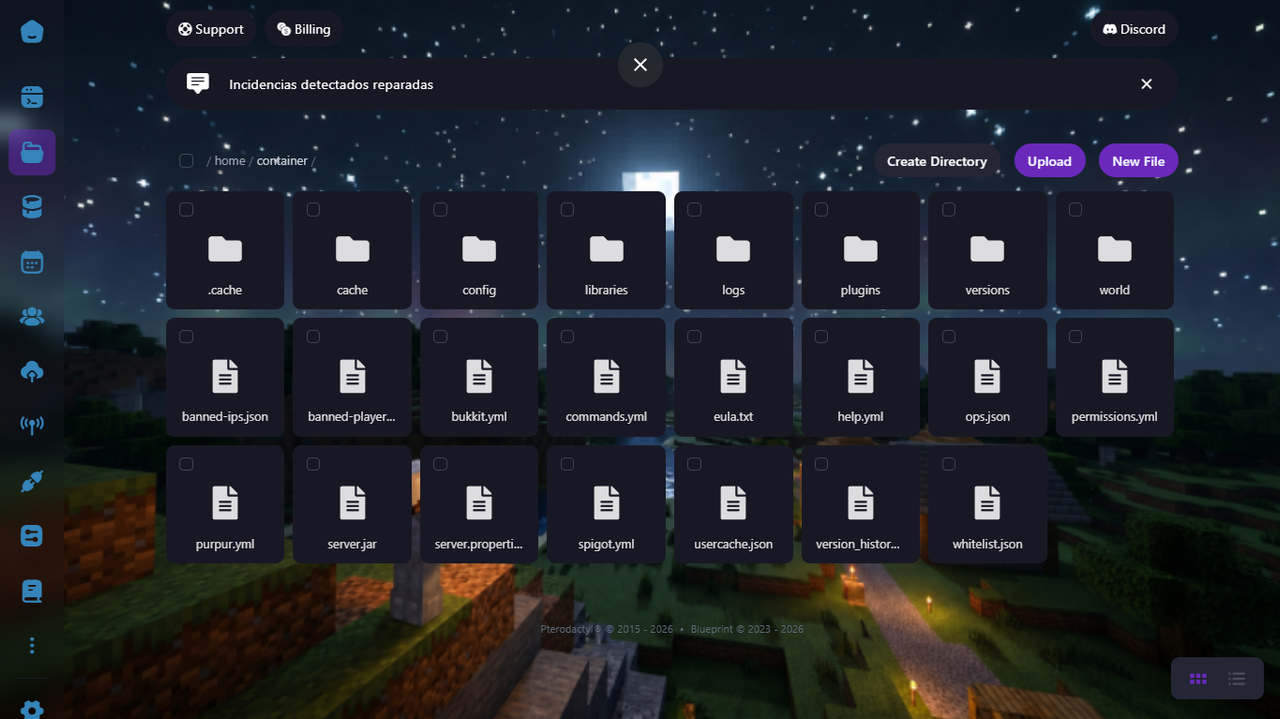This screenshot has width=1280, height=719.
Task: Open the schedules calendar sidebar icon
Action: 32,262
